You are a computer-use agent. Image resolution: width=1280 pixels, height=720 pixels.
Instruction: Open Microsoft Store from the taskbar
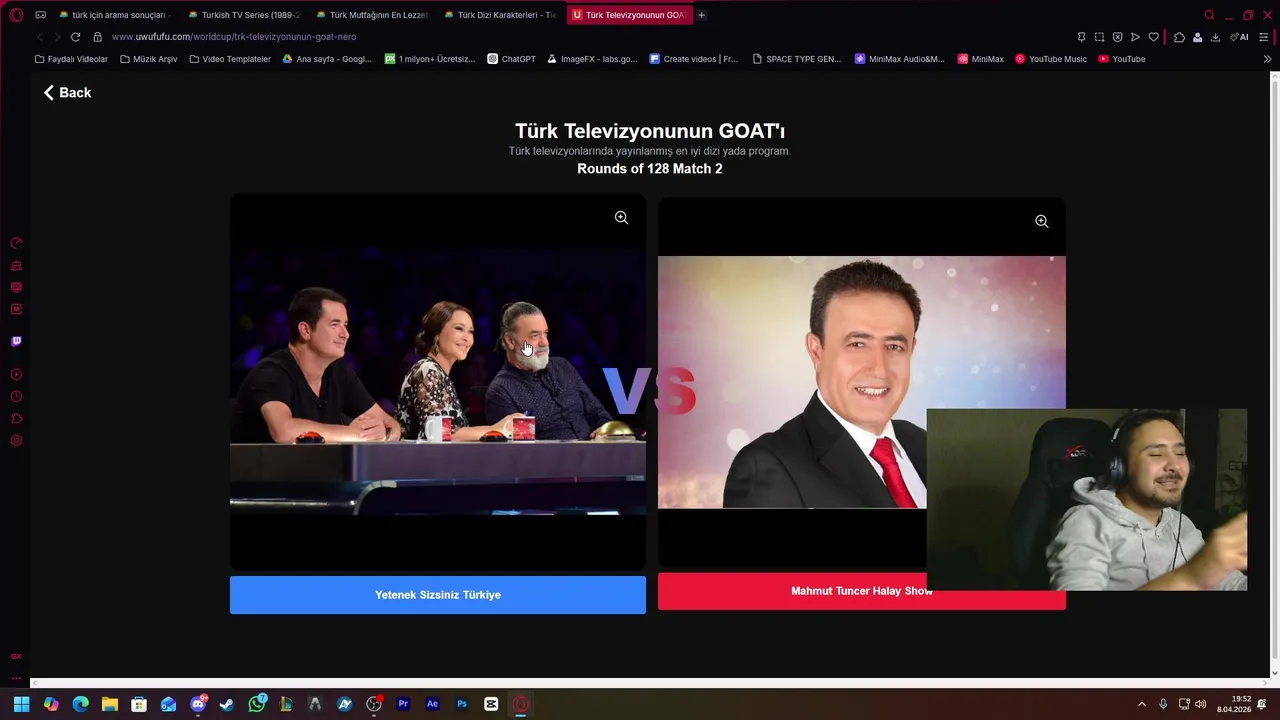tap(139, 704)
